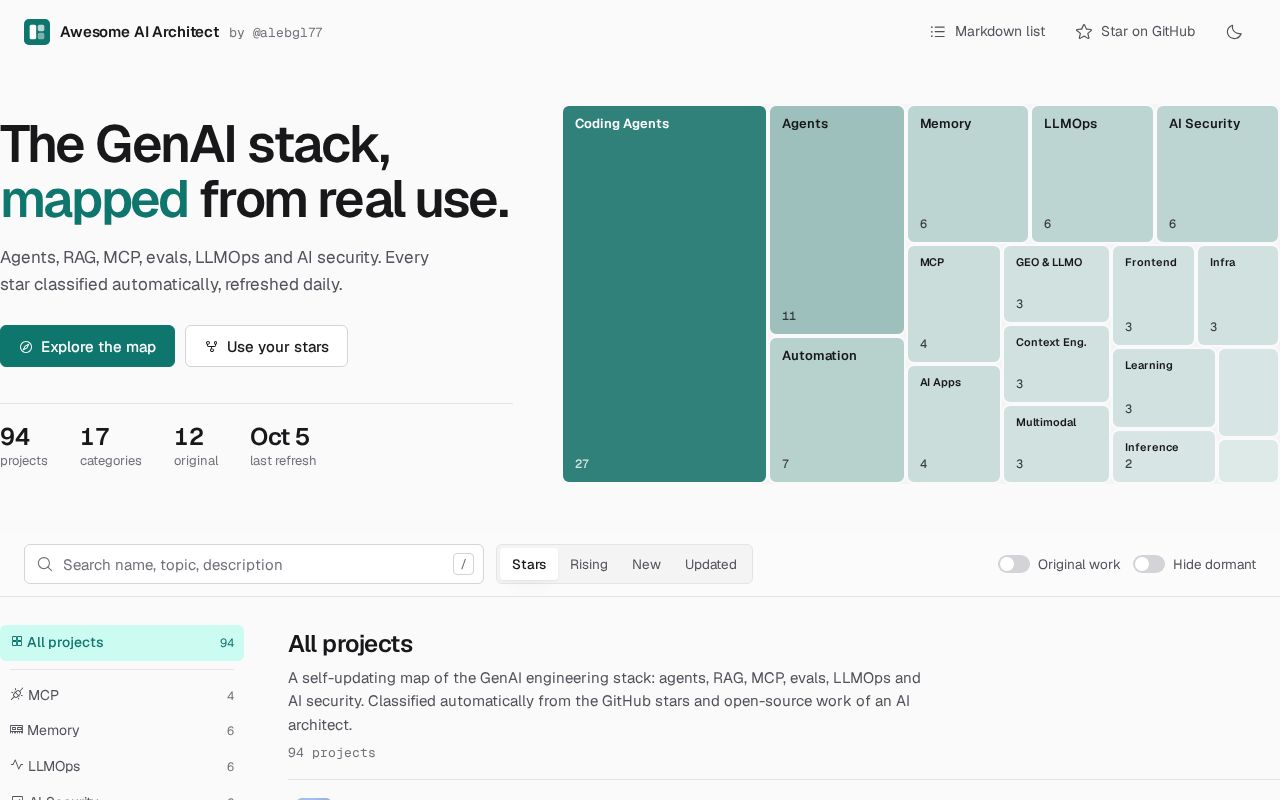
Task: Click the MCP plug icon in the sidebar
Action: coord(17,694)
